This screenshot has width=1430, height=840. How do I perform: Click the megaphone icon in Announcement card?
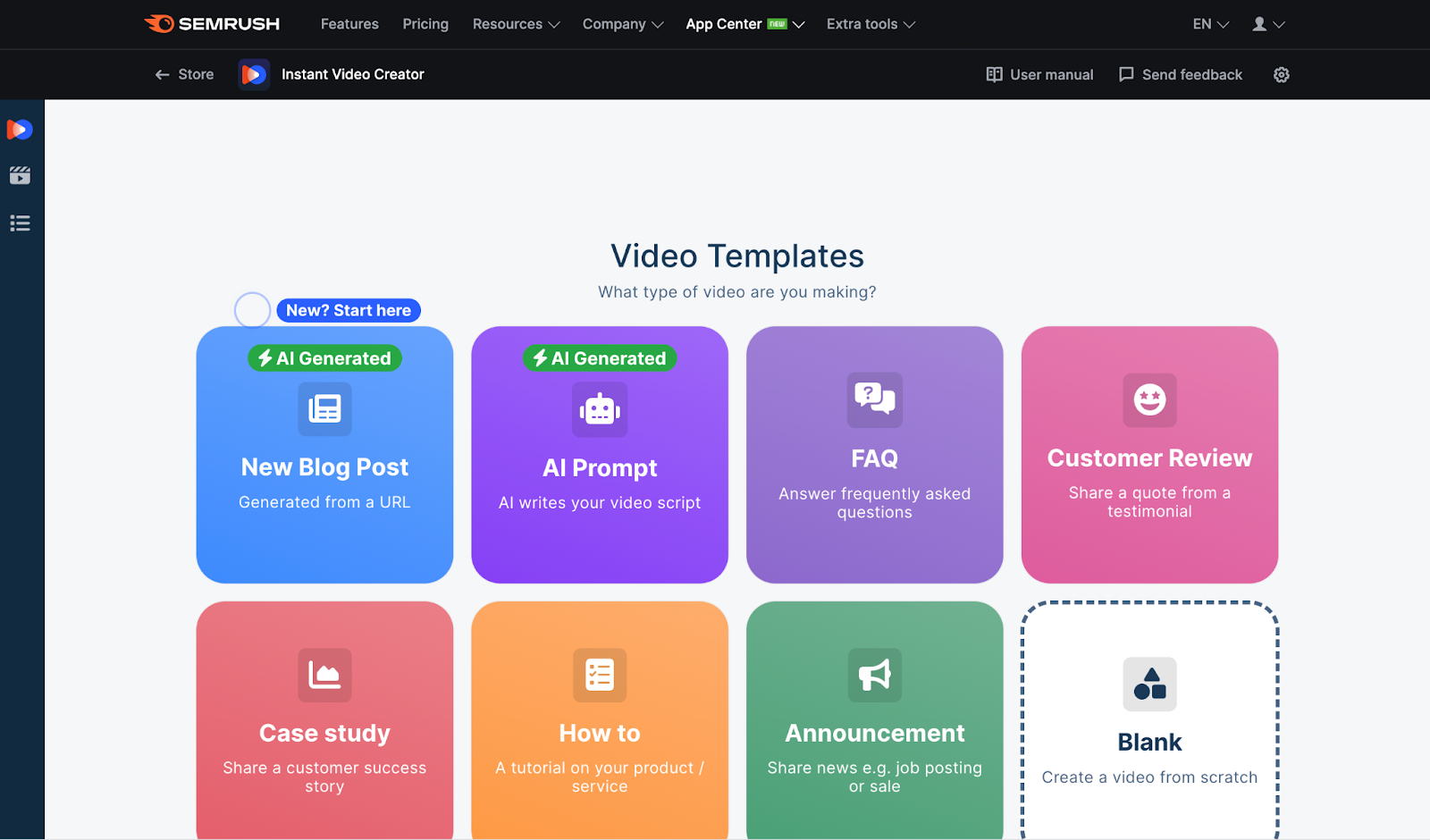(875, 675)
